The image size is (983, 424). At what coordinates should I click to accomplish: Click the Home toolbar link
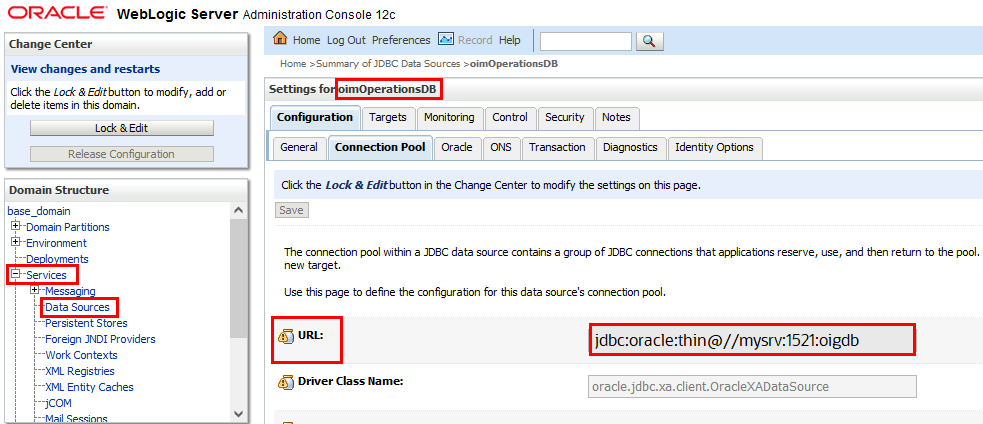pyautogui.click(x=307, y=40)
